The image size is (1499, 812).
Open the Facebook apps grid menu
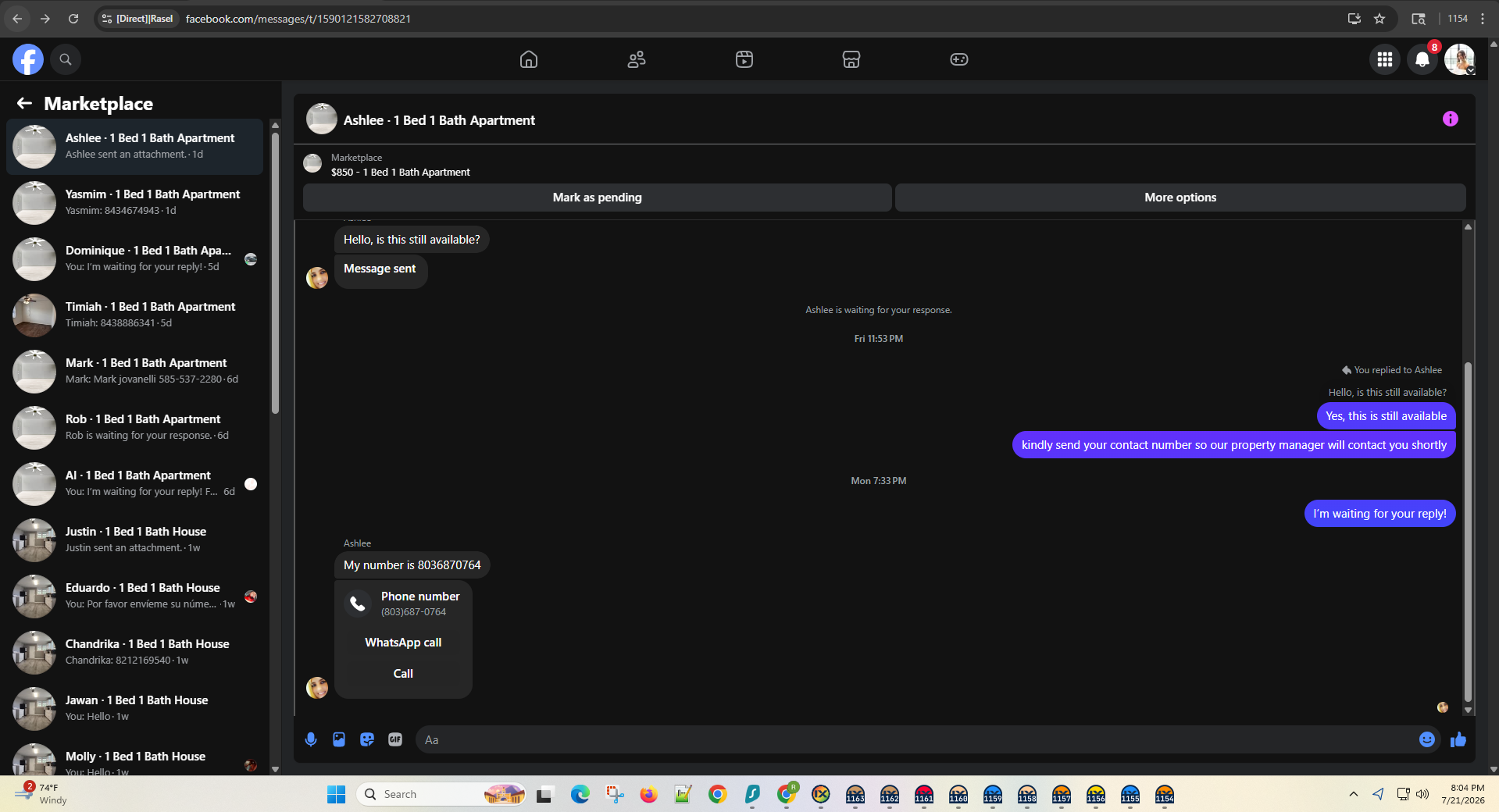(x=1385, y=59)
